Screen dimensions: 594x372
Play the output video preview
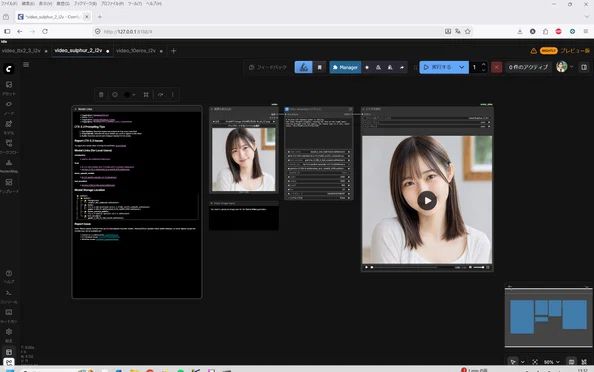[427, 201]
